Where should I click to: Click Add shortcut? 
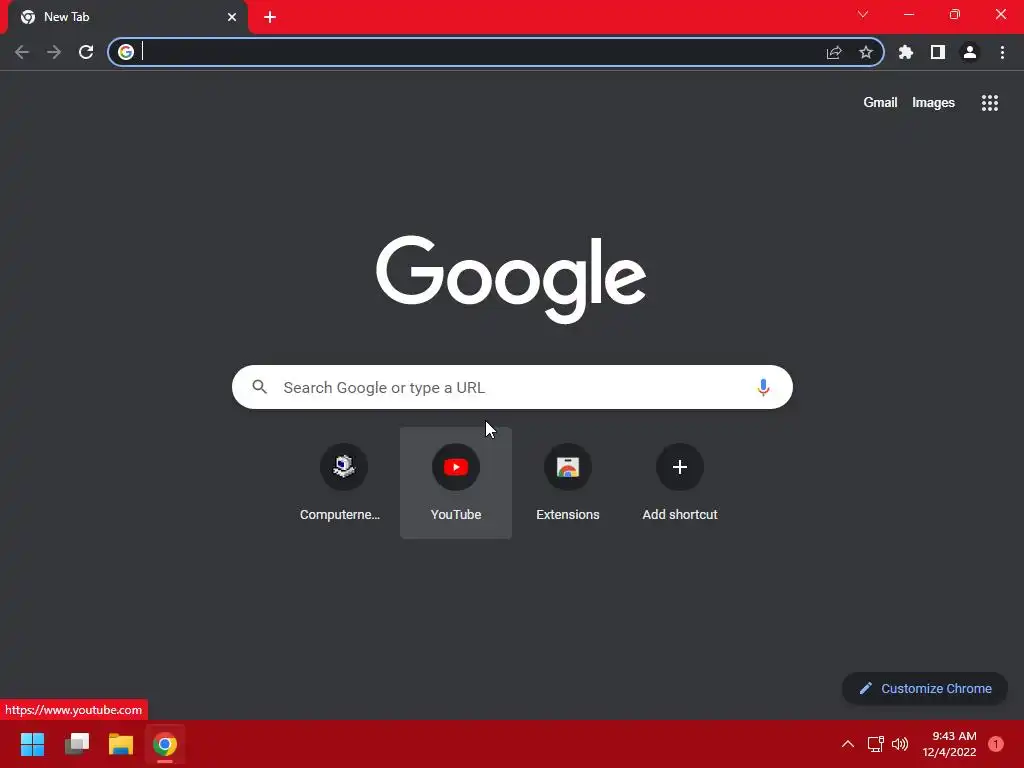pos(680,483)
